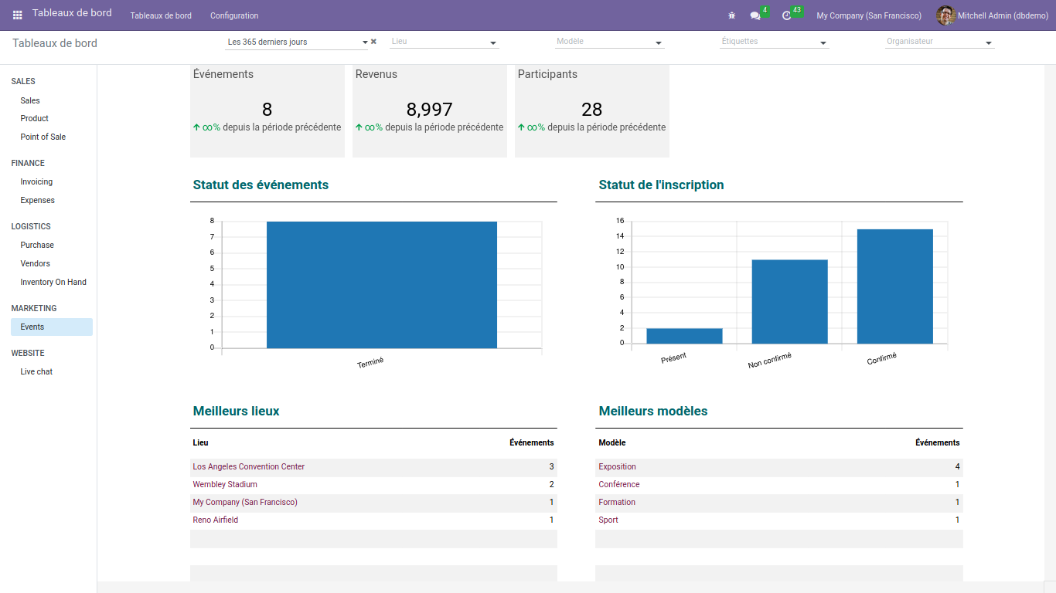Open the activities clock icon with badge 43

click(787, 16)
